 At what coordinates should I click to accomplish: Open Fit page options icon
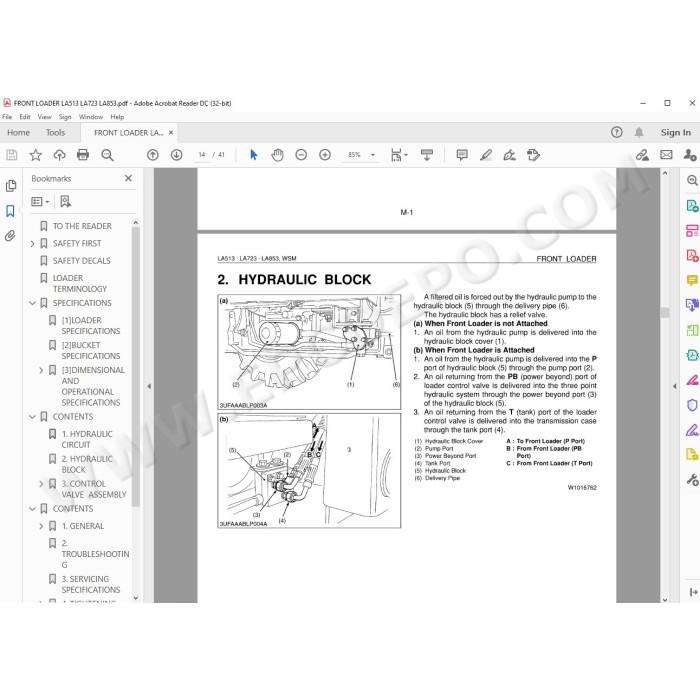point(397,155)
